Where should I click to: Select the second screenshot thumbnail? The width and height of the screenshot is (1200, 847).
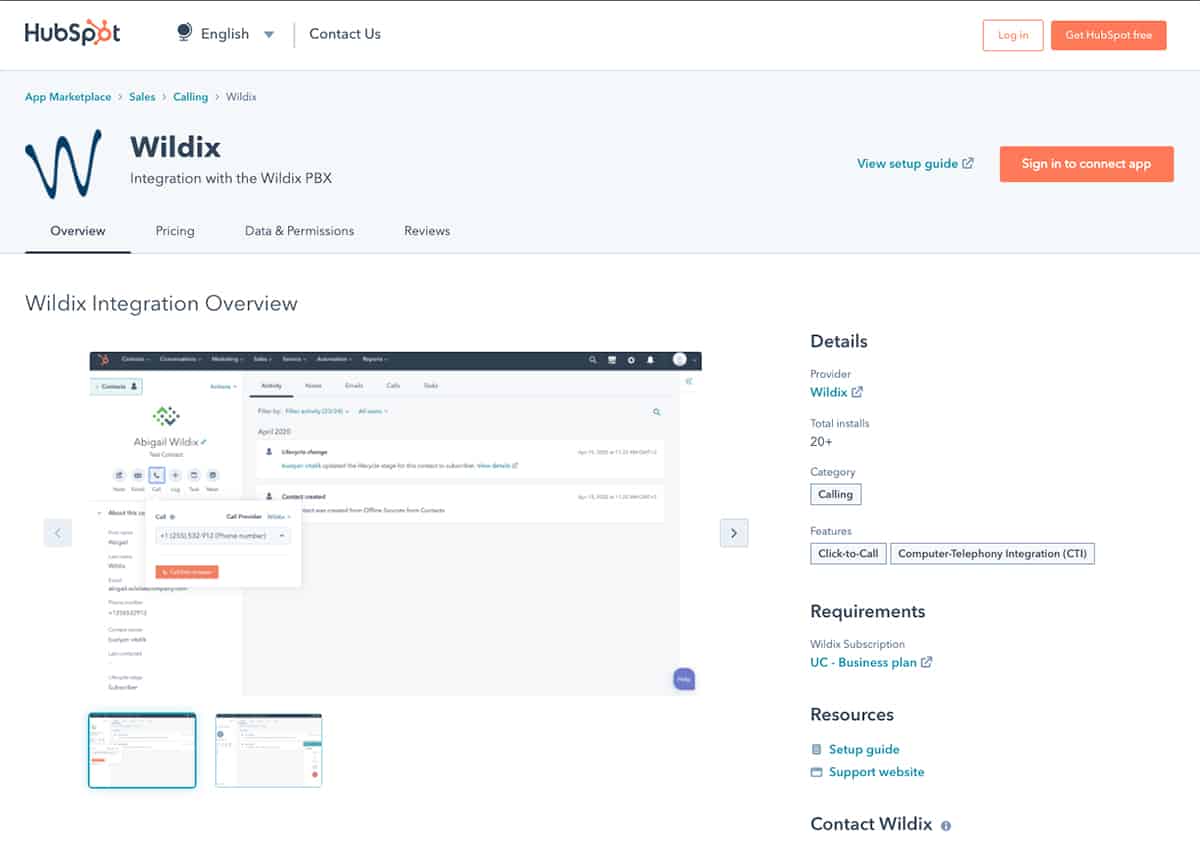[267, 749]
